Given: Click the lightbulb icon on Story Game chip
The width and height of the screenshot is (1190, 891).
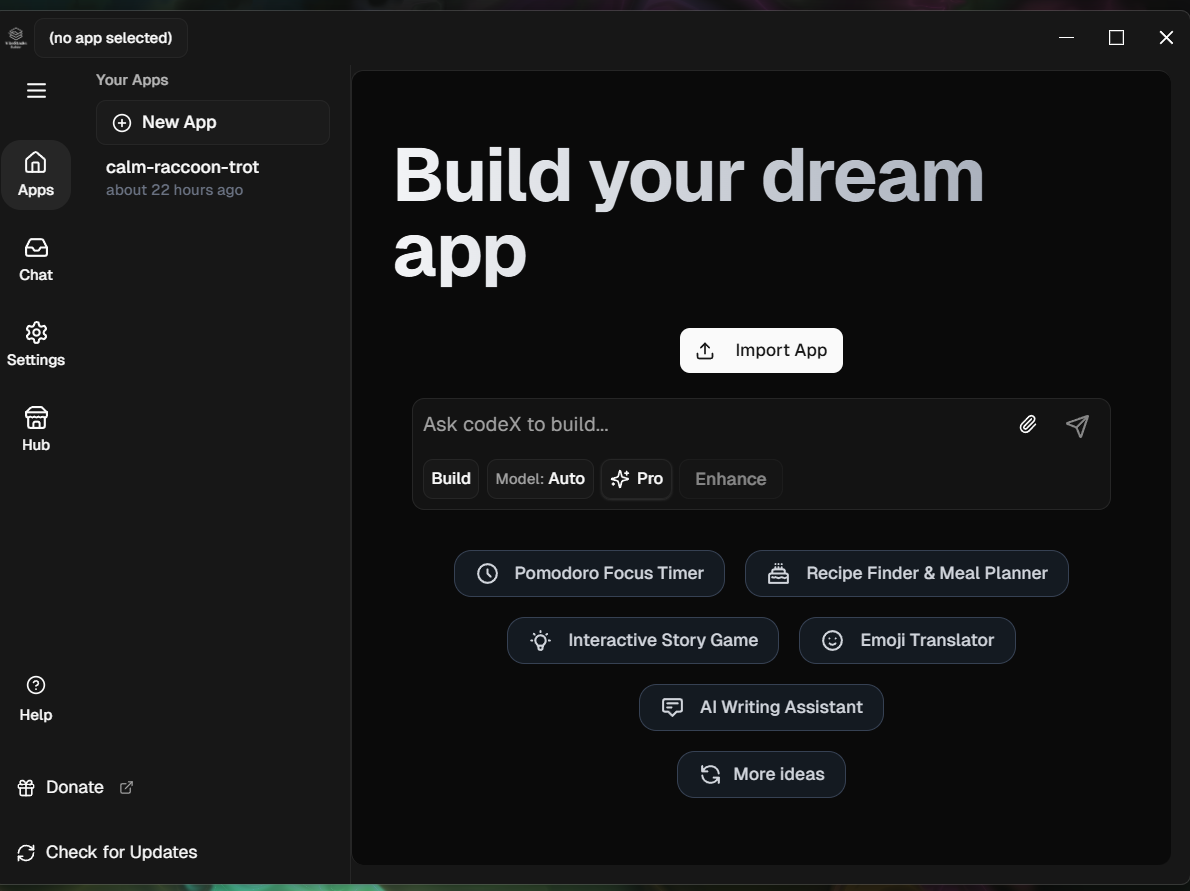Looking at the screenshot, I should point(540,641).
